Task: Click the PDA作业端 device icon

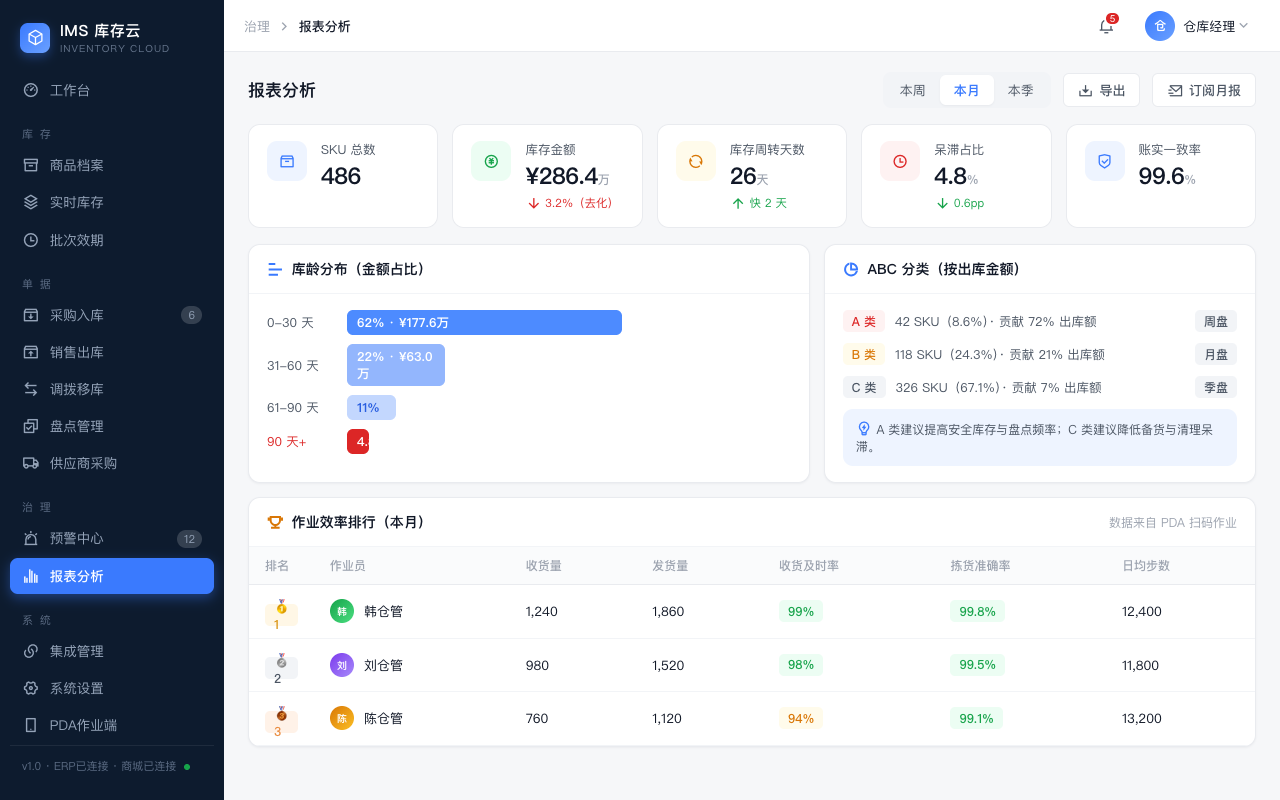Action: (x=31, y=725)
